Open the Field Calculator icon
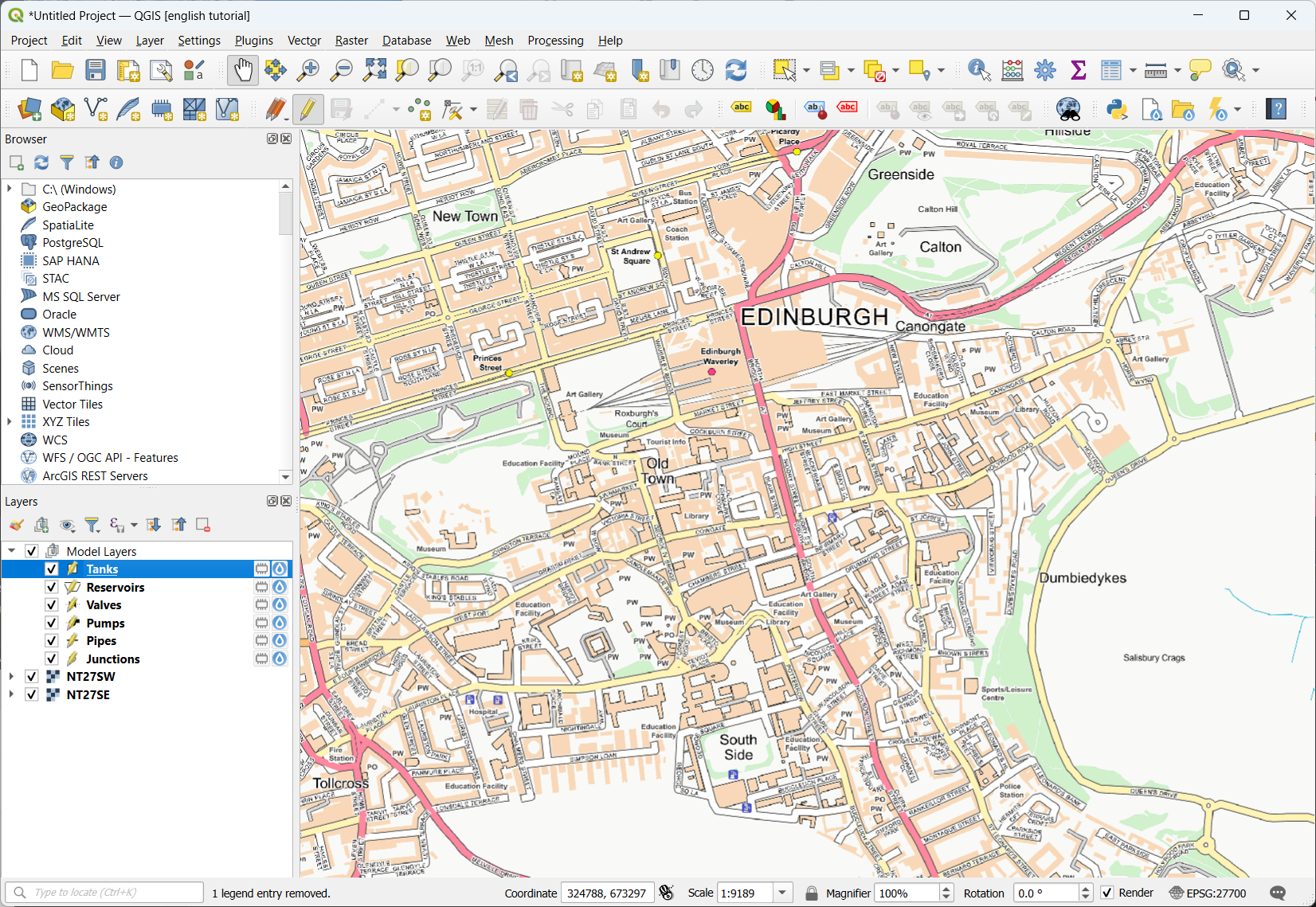Viewport: 1316px width, 907px height. pyautogui.click(x=1012, y=70)
